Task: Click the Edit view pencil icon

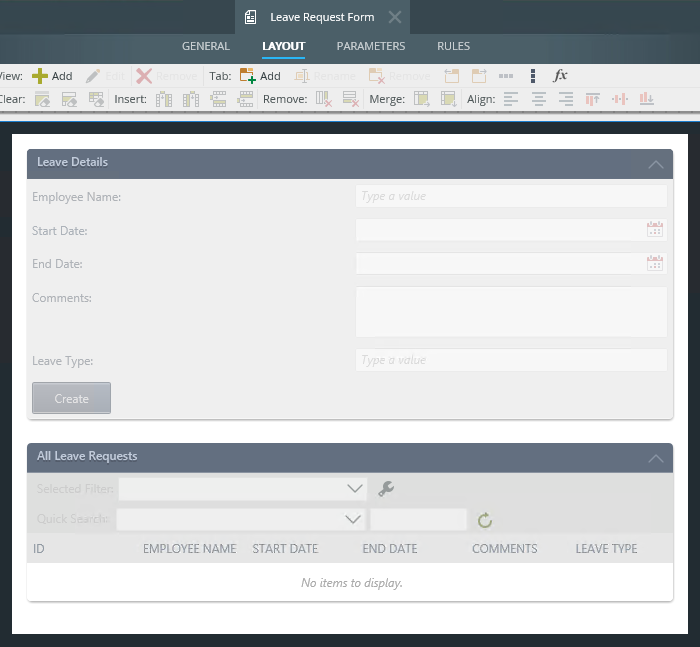Action: [x=93, y=76]
